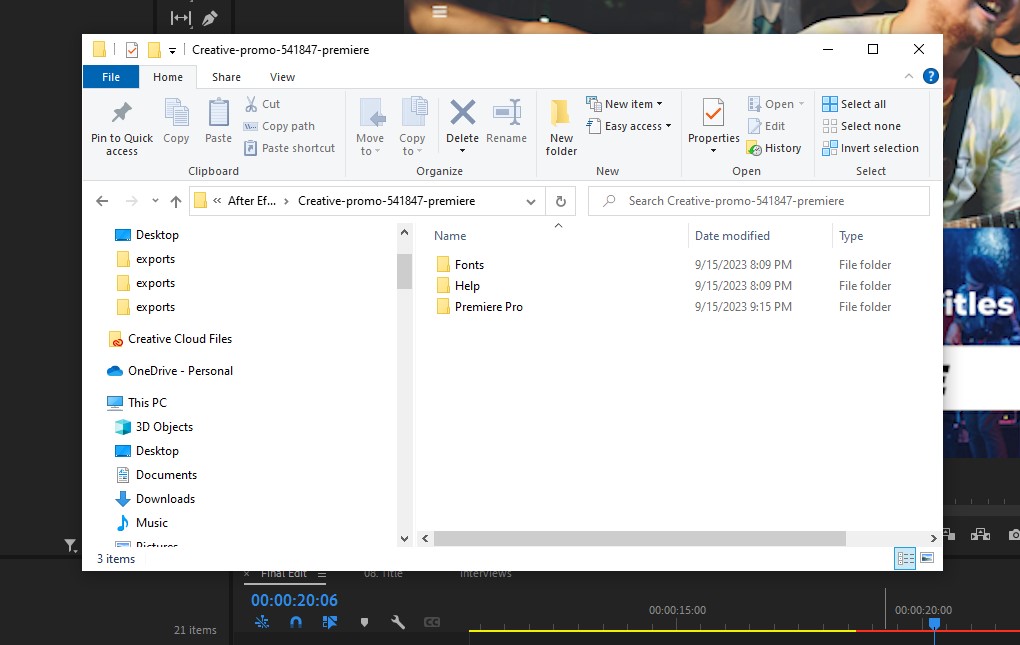
Task: Open the New item dropdown
Action: [624, 104]
